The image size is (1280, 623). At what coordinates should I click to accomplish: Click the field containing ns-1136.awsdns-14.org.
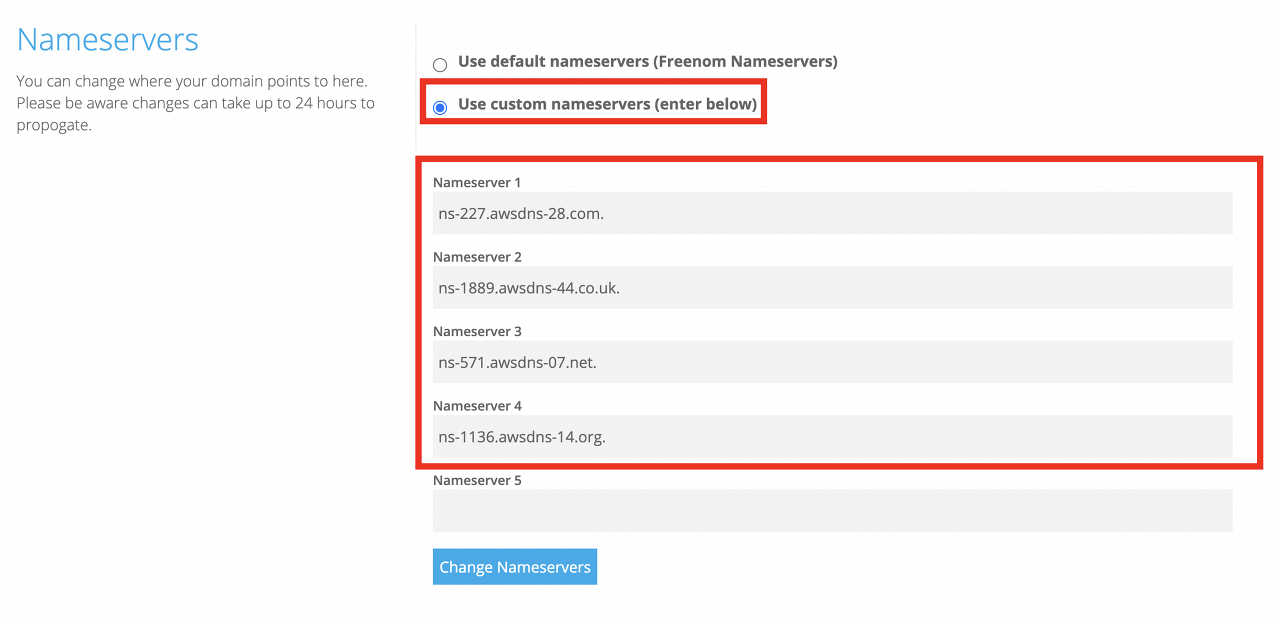tap(832, 436)
